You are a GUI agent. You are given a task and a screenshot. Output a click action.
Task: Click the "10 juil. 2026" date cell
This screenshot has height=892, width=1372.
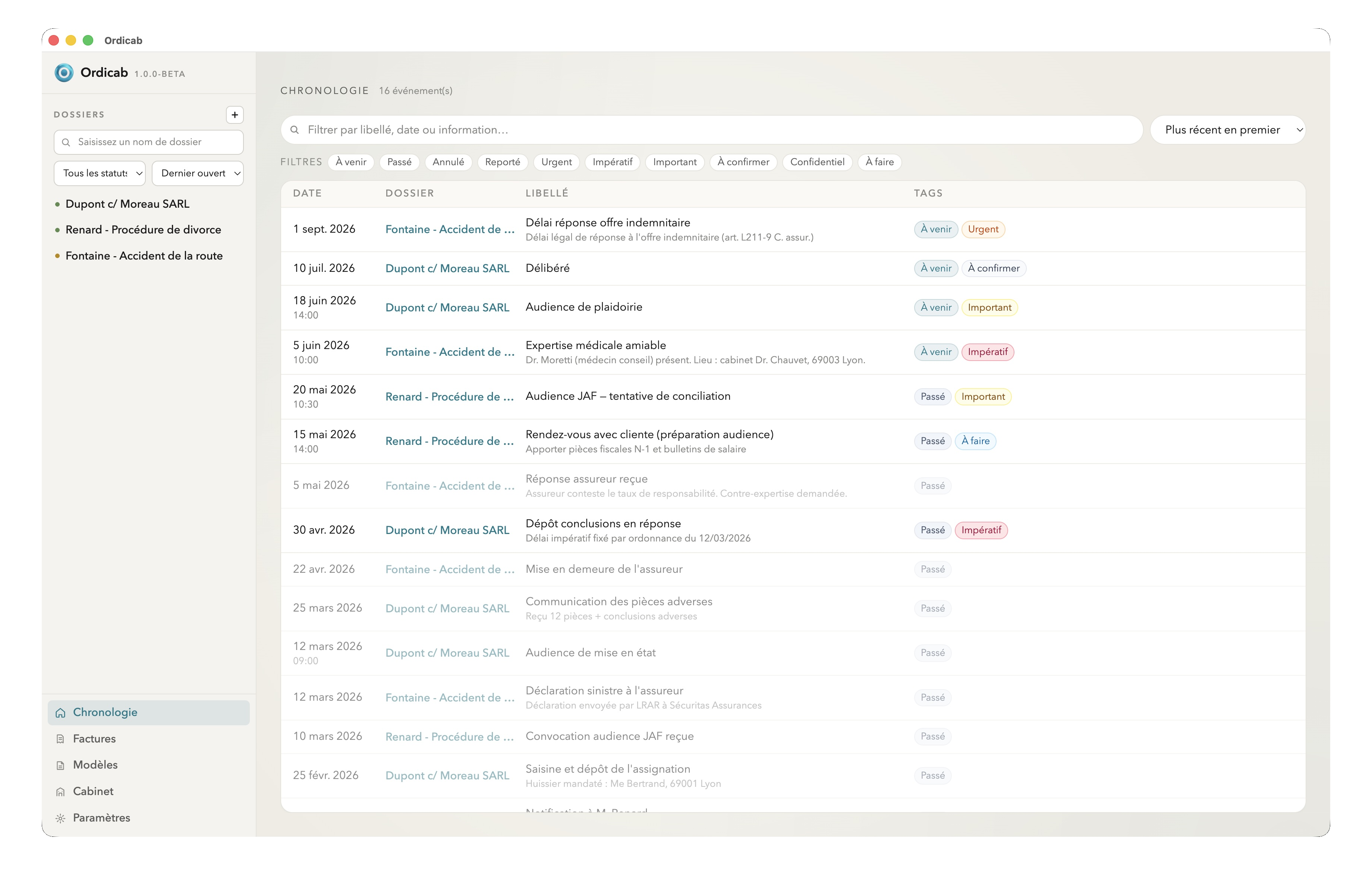coord(323,269)
